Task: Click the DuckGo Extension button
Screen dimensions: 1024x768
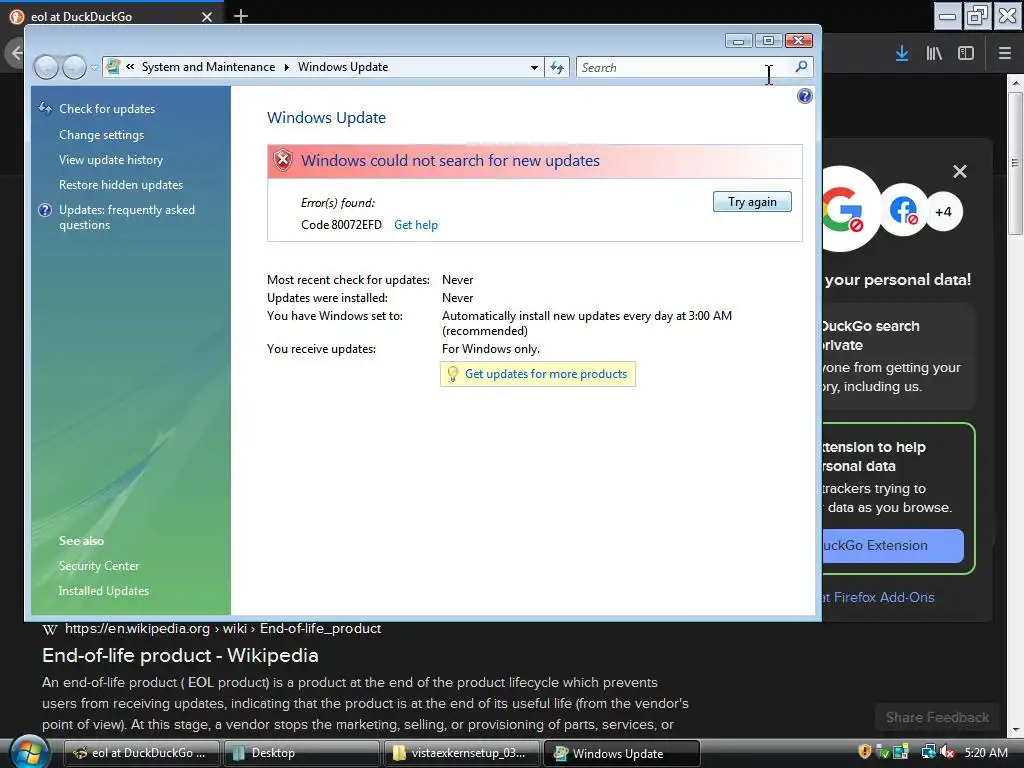Action: [x=892, y=546]
